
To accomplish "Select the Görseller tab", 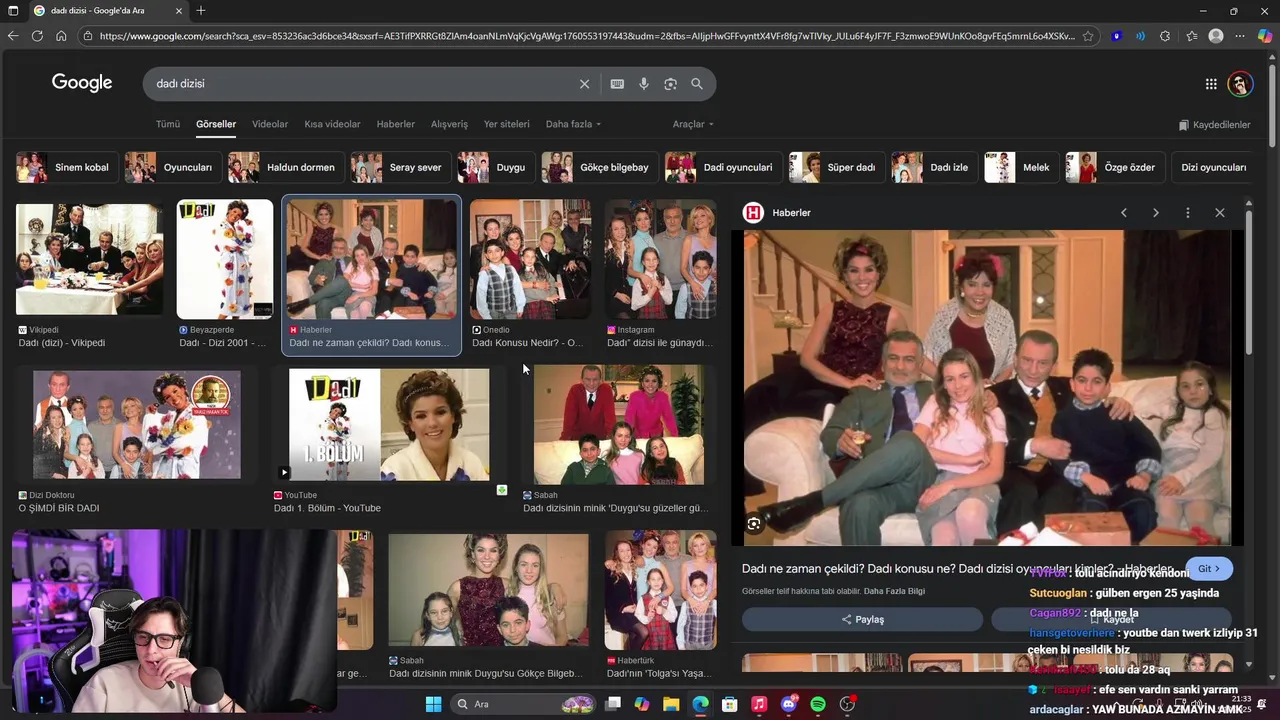I will point(216,124).
